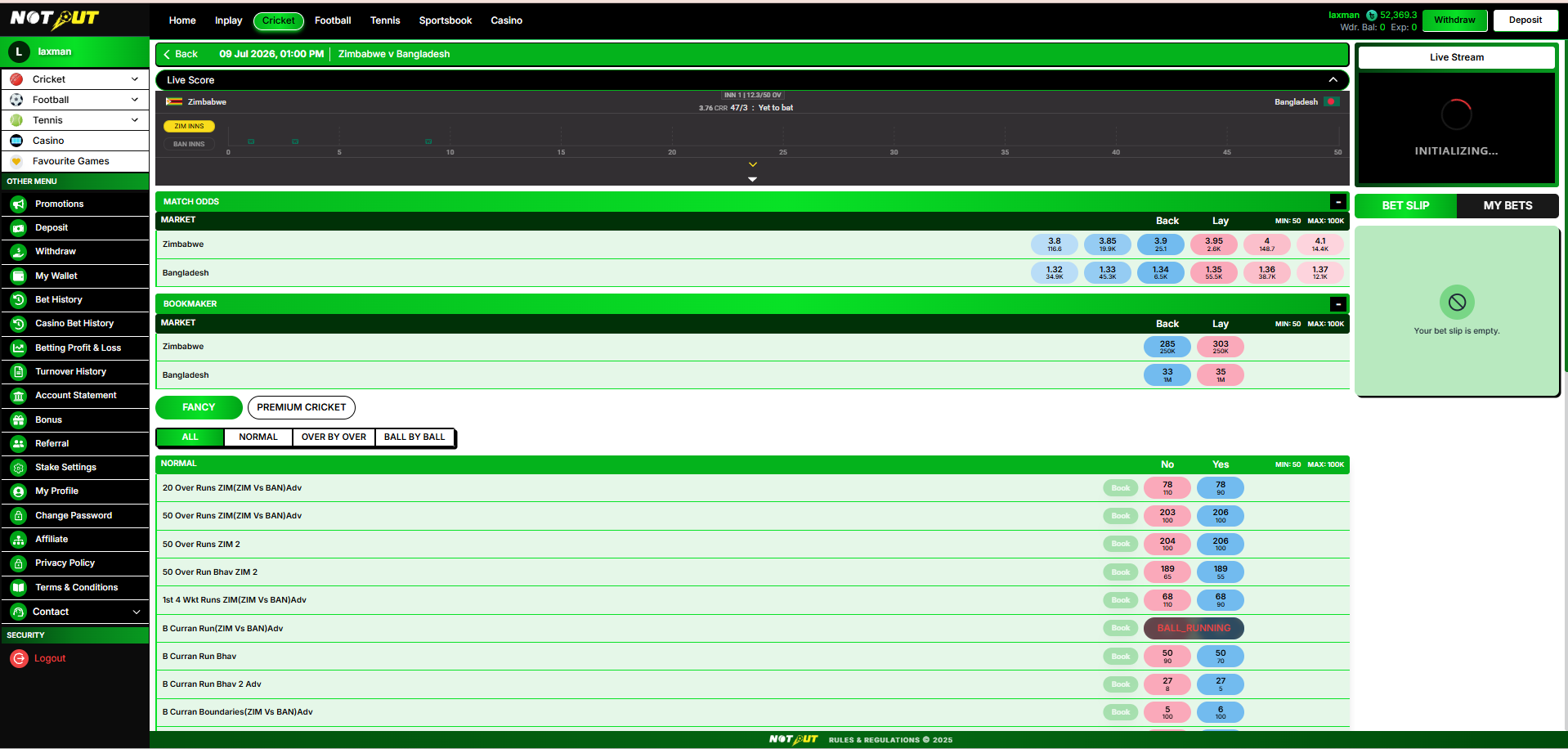This screenshot has height=749, width=1568.
Task: Click the Promotions megaphone icon
Action: pyautogui.click(x=19, y=204)
